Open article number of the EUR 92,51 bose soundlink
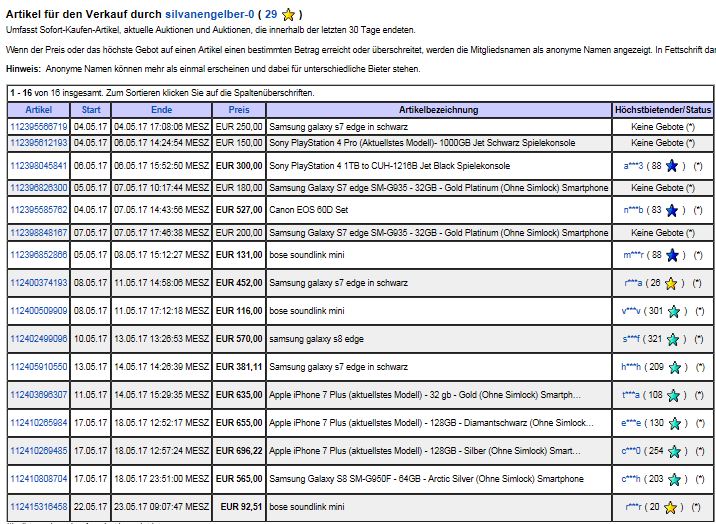 (38, 507)
